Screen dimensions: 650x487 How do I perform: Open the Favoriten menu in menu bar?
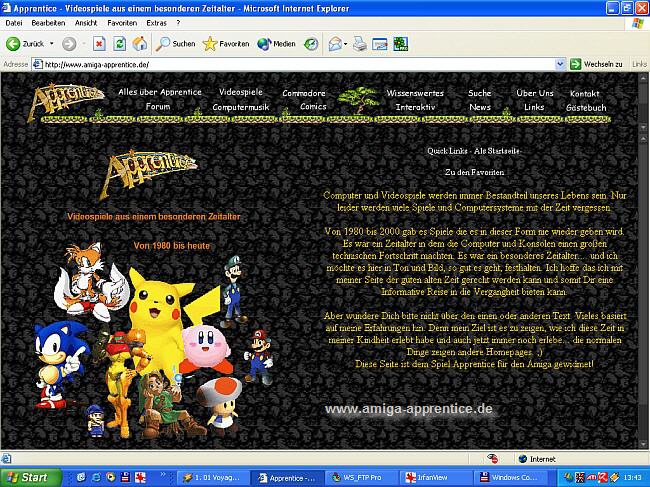(x=122, y=23)
